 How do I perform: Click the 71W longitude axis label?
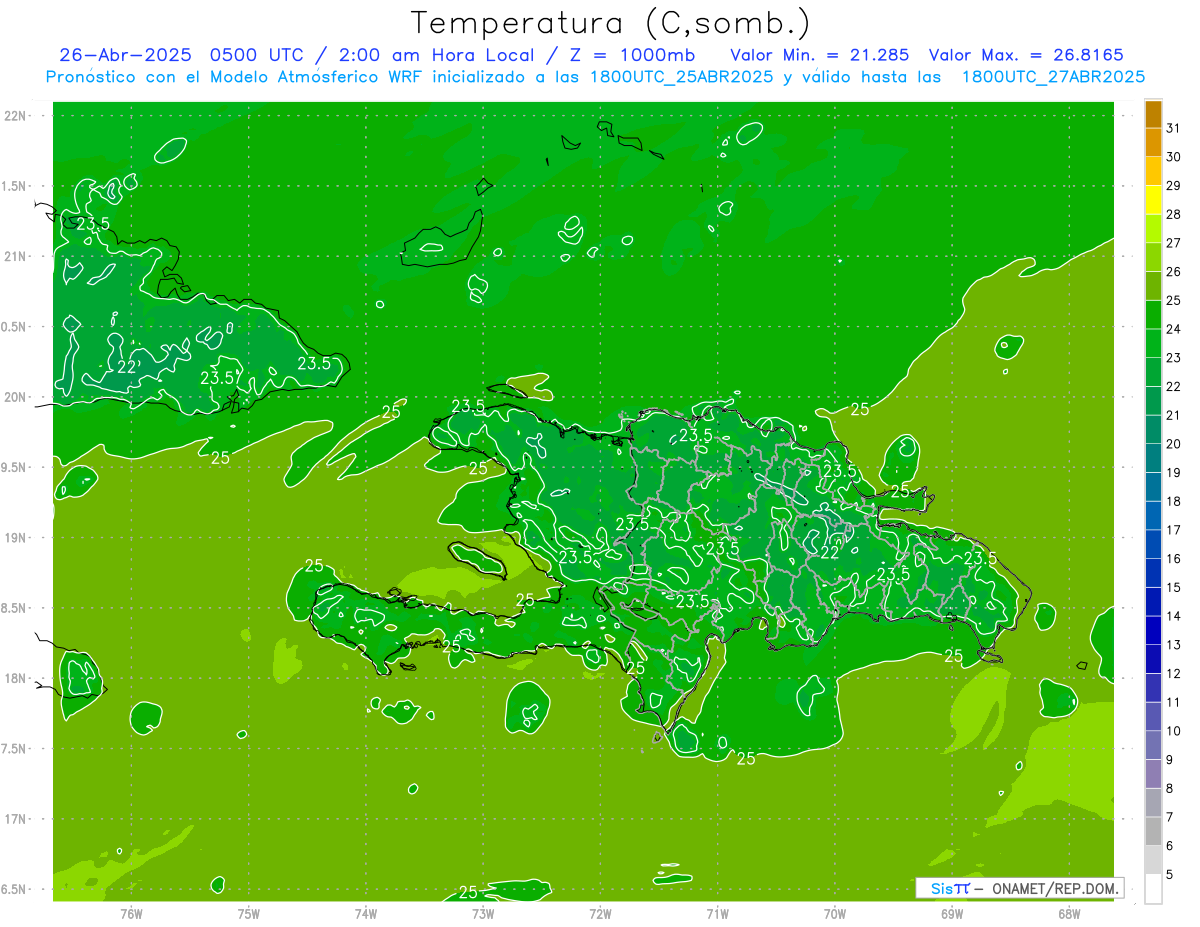717,913
